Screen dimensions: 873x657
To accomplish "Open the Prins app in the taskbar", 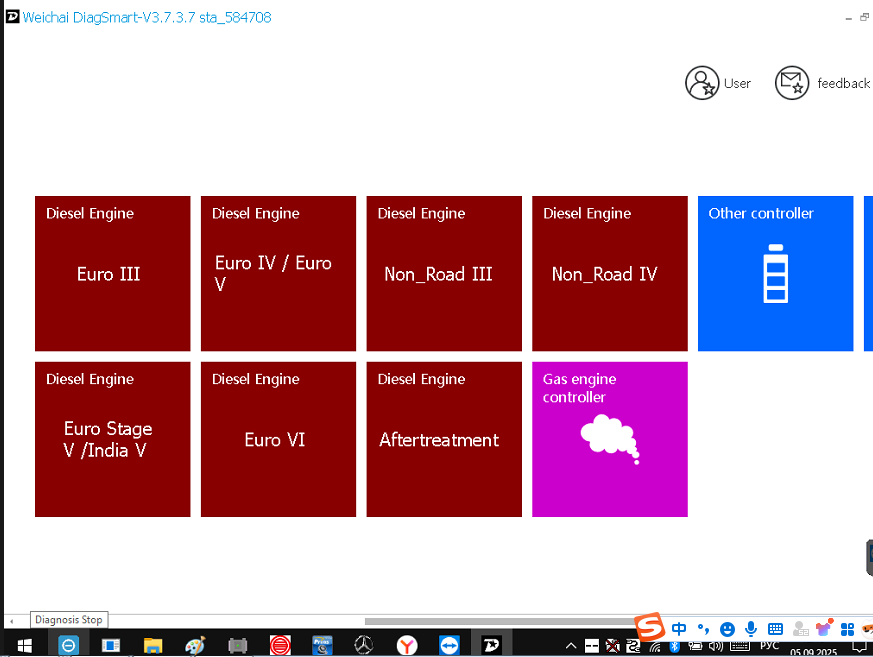I will click(x=322, y=645).
